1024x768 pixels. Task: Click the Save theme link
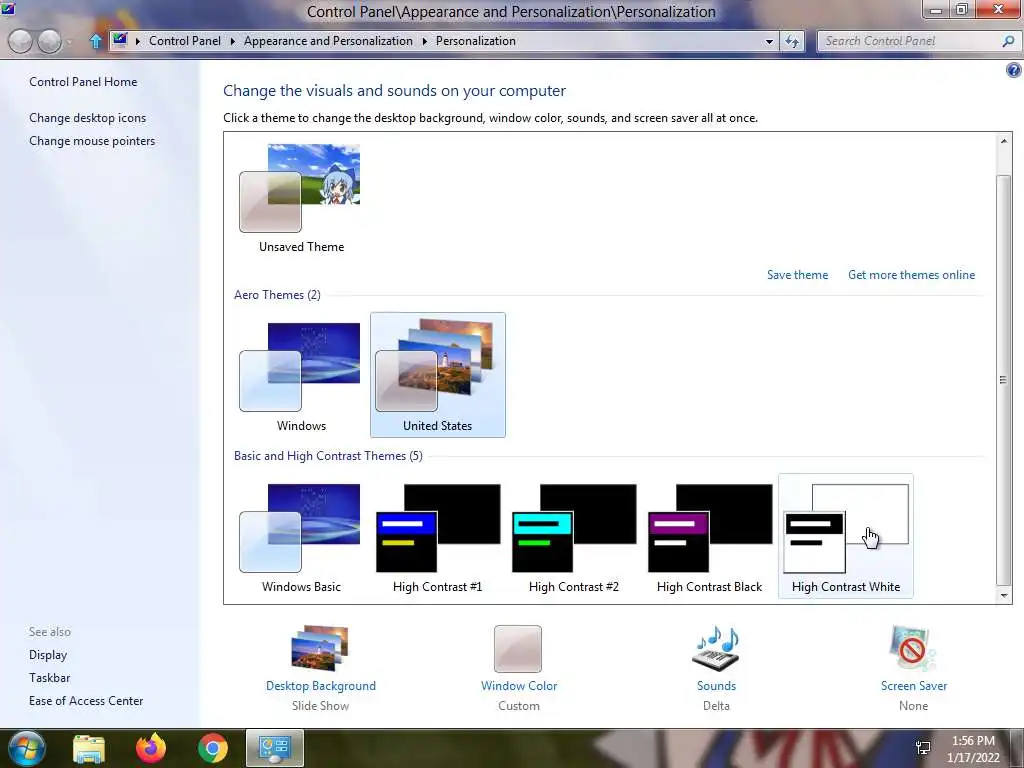tap(797, 275)
